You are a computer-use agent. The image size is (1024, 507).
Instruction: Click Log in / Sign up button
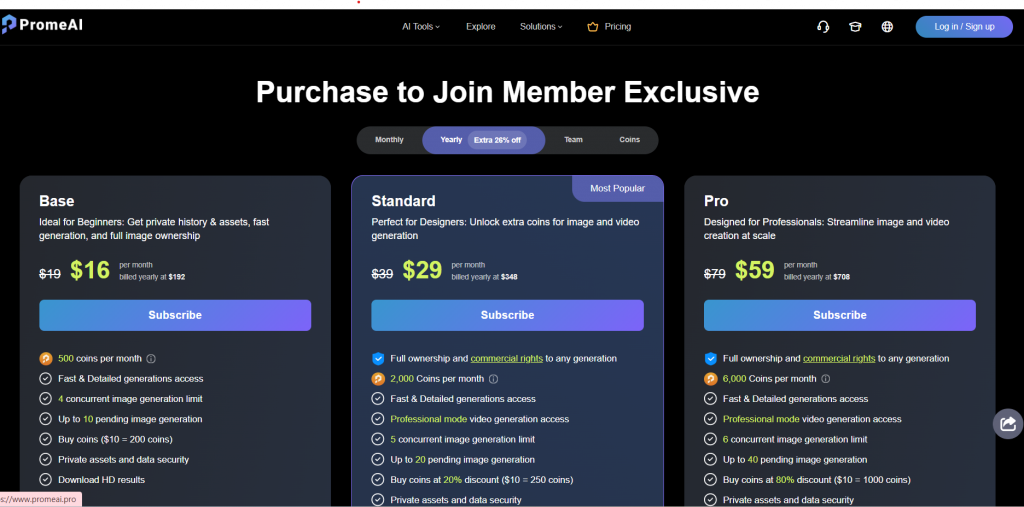tap(964, 27)
